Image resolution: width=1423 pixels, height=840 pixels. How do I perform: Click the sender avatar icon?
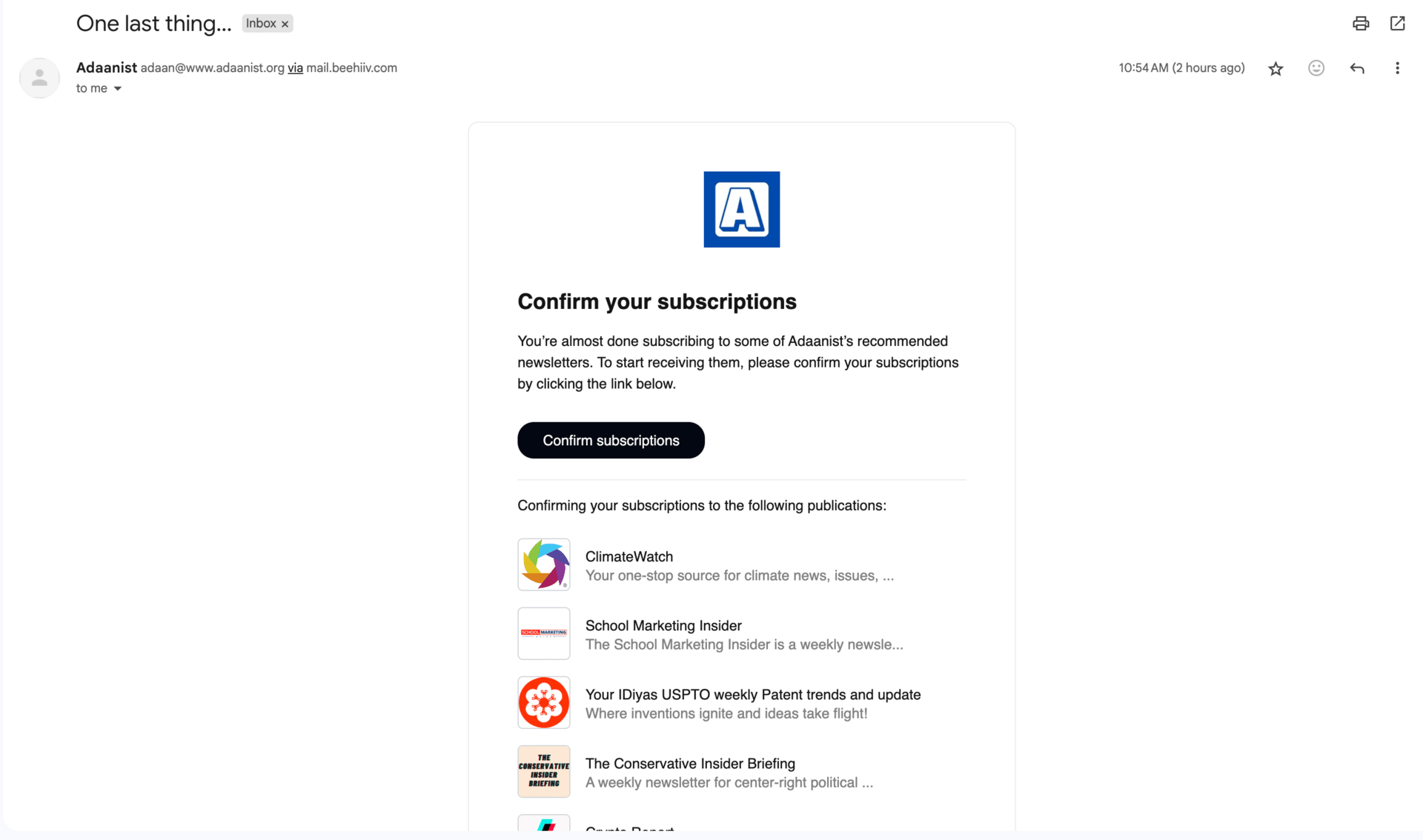(39, 78)
